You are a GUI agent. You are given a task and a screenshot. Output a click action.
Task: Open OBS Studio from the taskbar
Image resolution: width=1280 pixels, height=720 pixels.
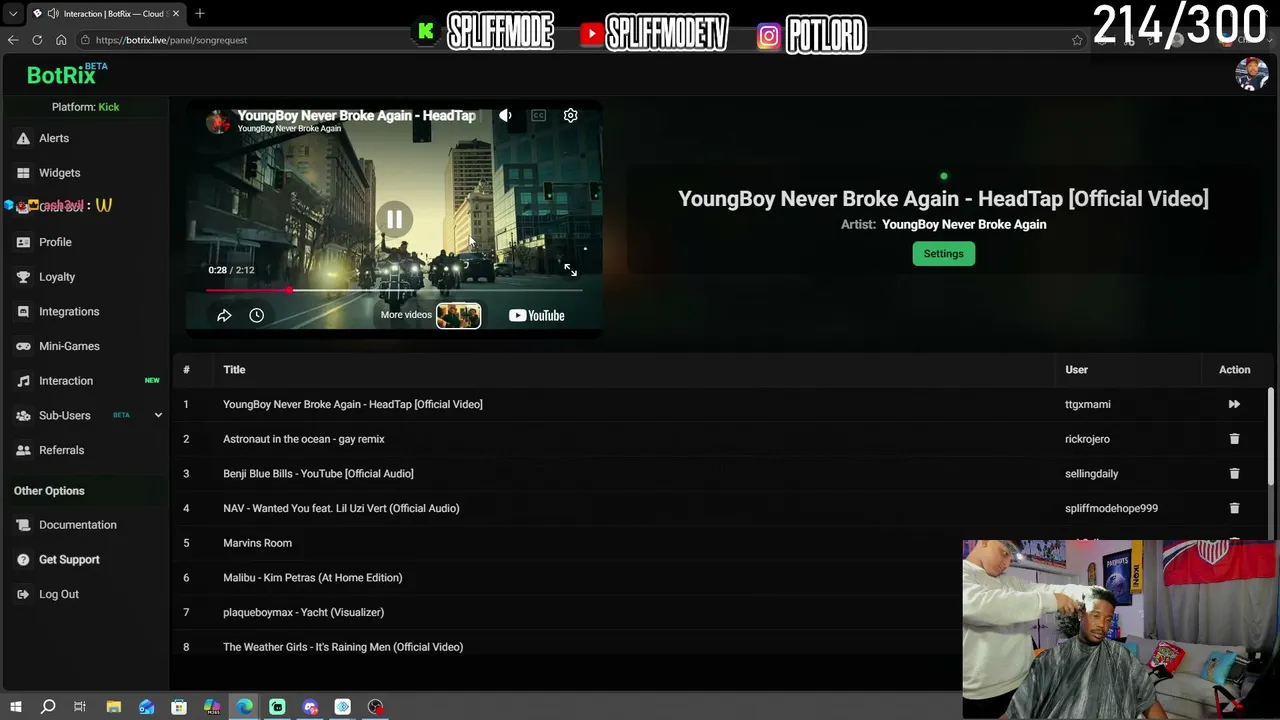[376, 707]
